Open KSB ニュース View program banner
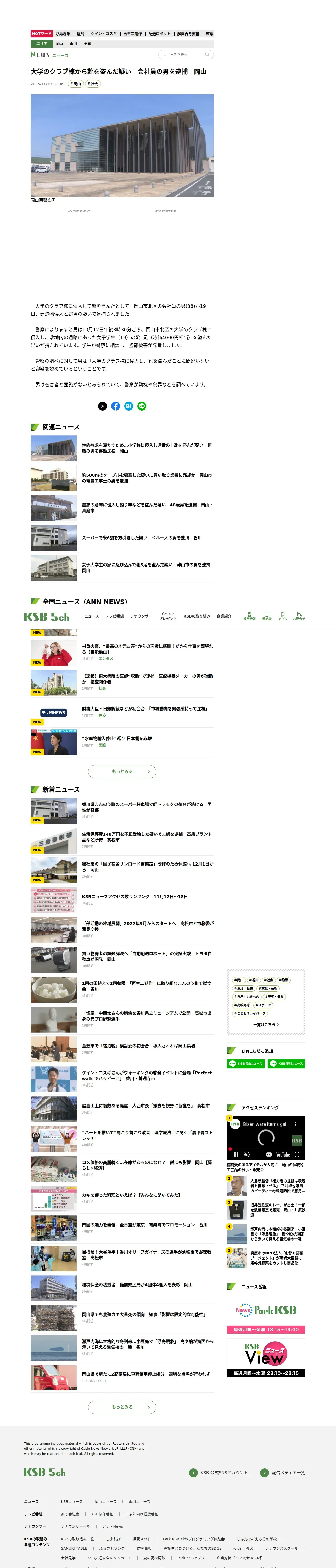 point(266,1358)
